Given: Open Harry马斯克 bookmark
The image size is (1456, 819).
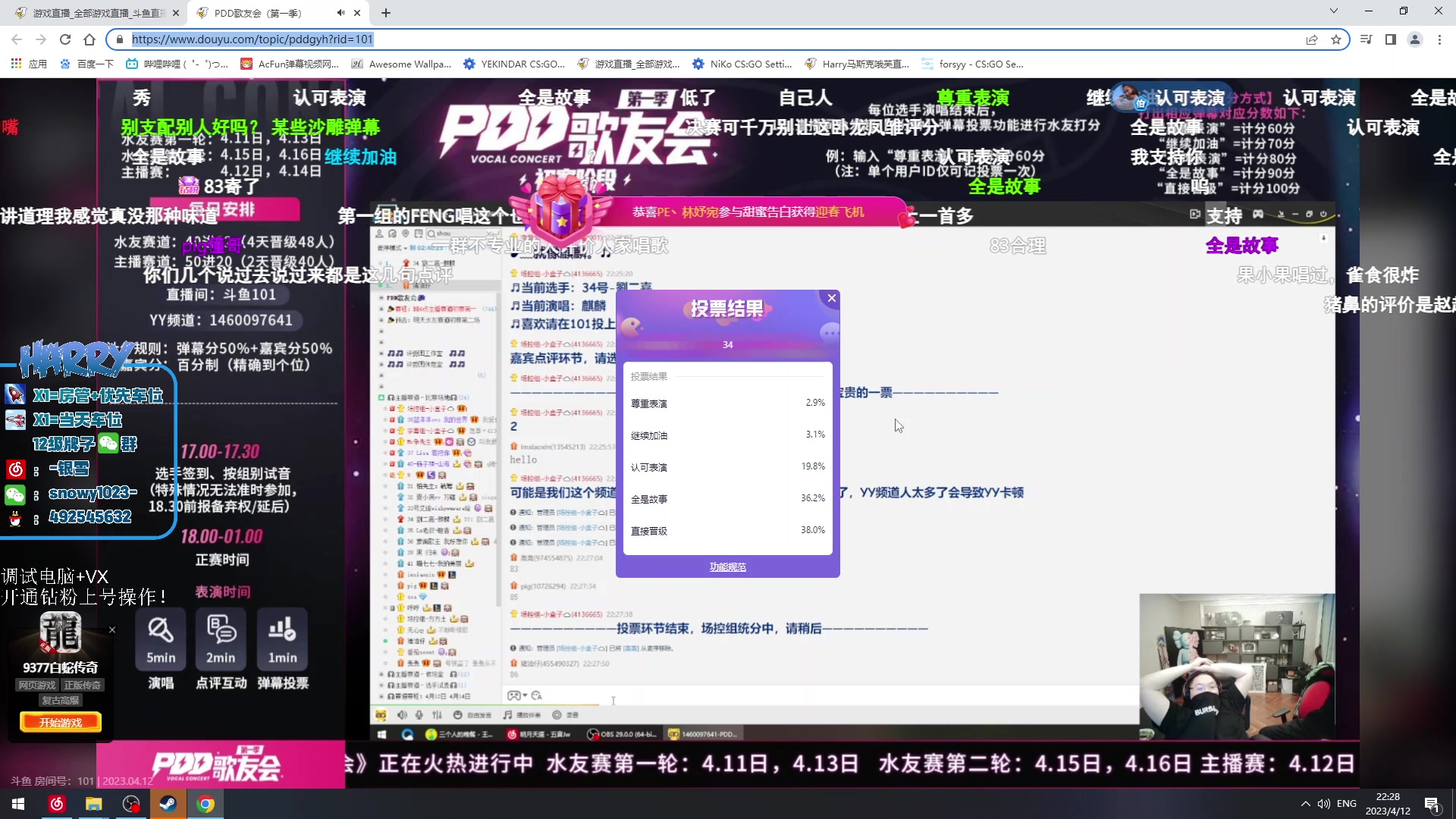Looking at the screenshot, I should coord(857,64).
